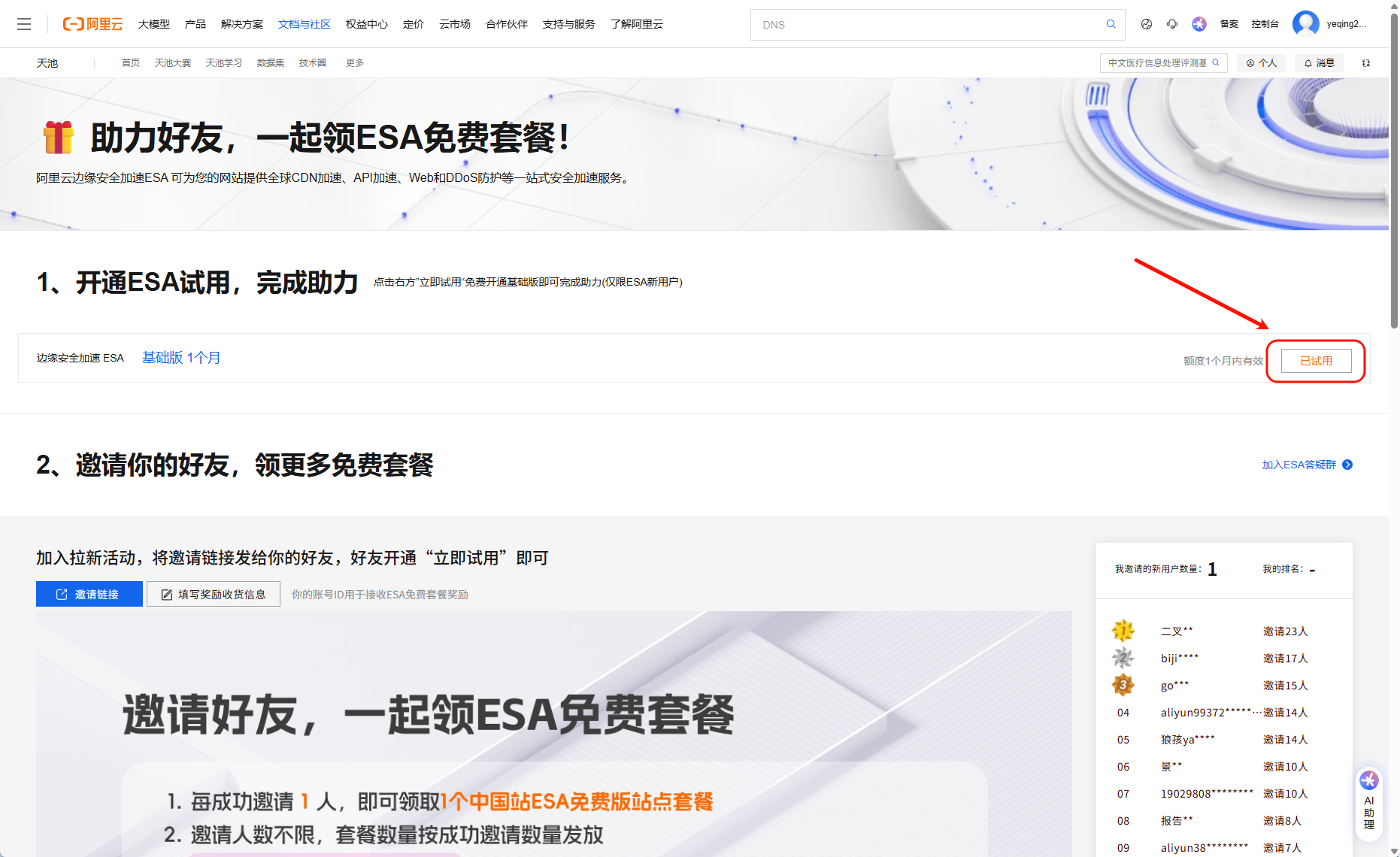Screen dimensions: 1400x857
Task: Click the gift box icon in banner
Action: 59,137
